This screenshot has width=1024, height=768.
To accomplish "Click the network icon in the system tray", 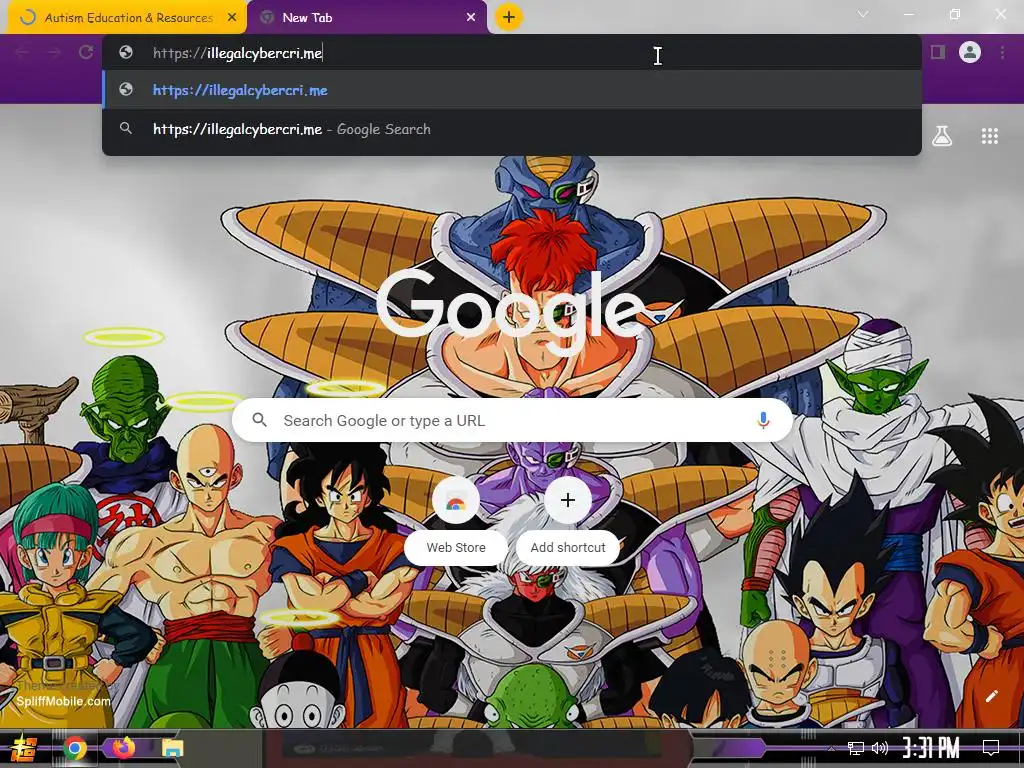I will pos(856,748).
